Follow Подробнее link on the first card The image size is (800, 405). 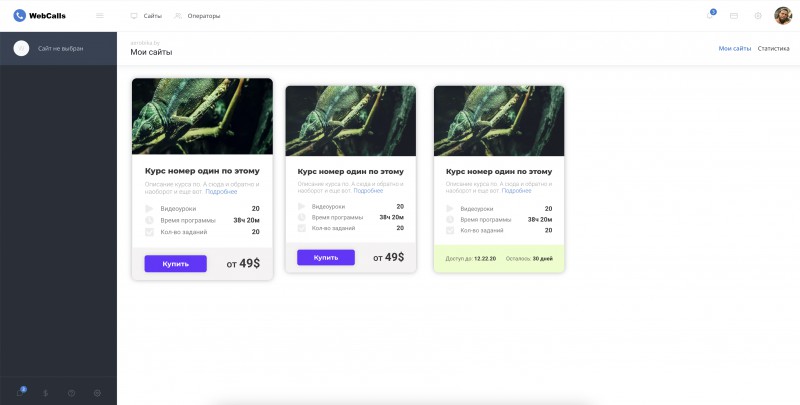pyautogui.click(x=221, y=191)
